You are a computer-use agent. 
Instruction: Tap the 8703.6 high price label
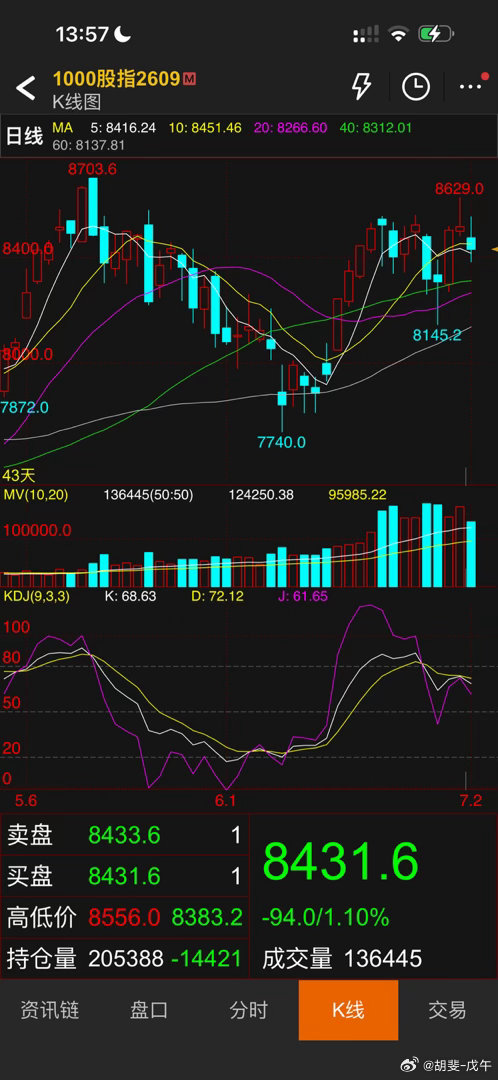click(x=92, y=169)
